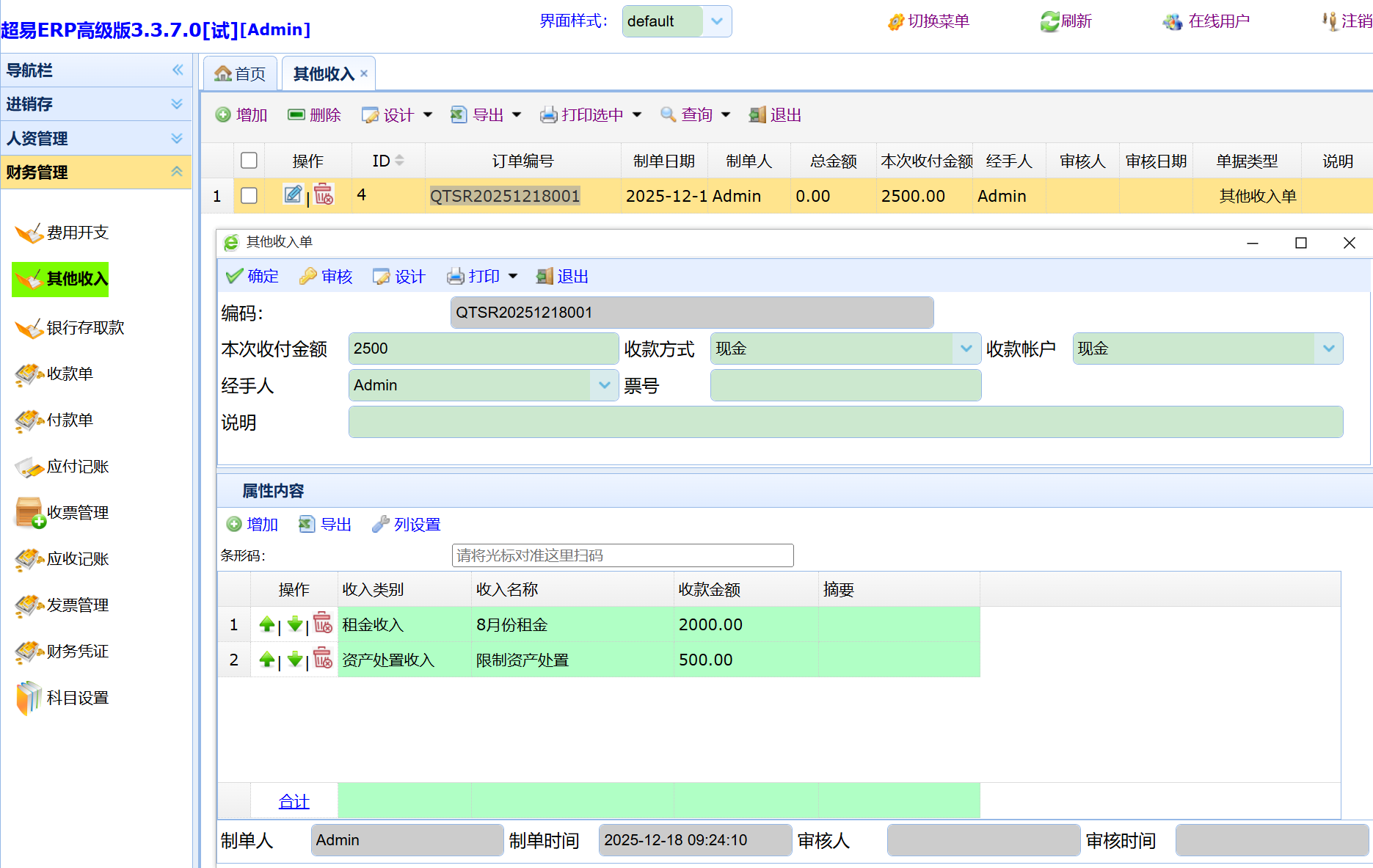Open the 收款帐户 dropdown
This screenshot has height=868, width=1373.
coord(1328,349)
